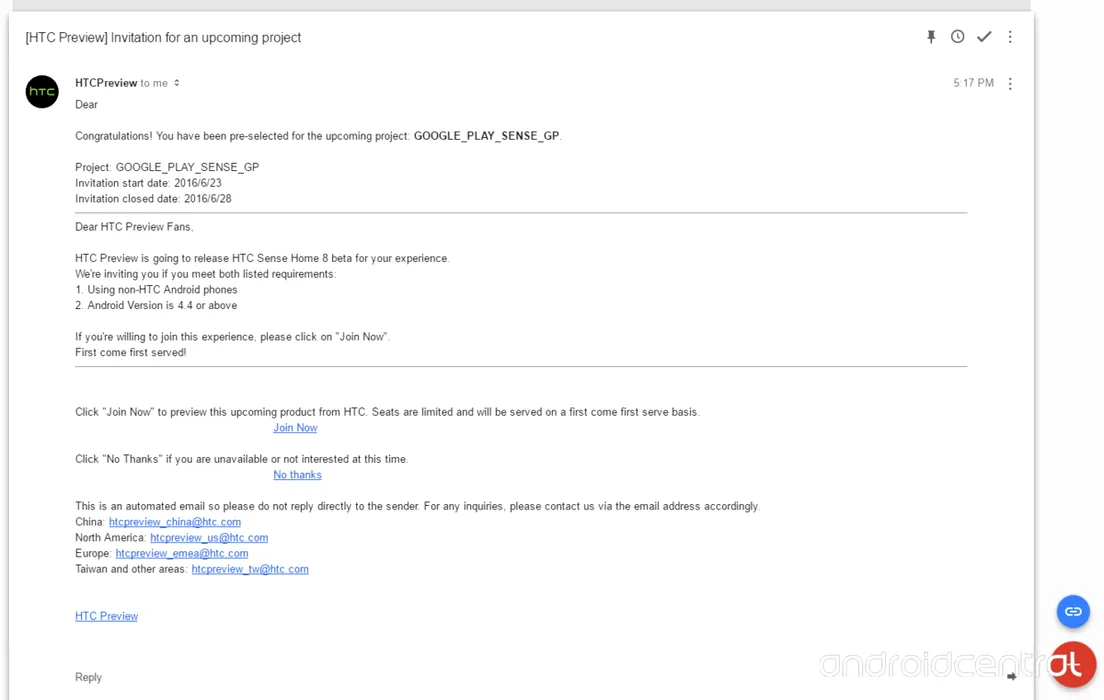Open htcpreview_emea@htc.com email link
This screenshot has width=1104, height=700.
tap(182, 554)
